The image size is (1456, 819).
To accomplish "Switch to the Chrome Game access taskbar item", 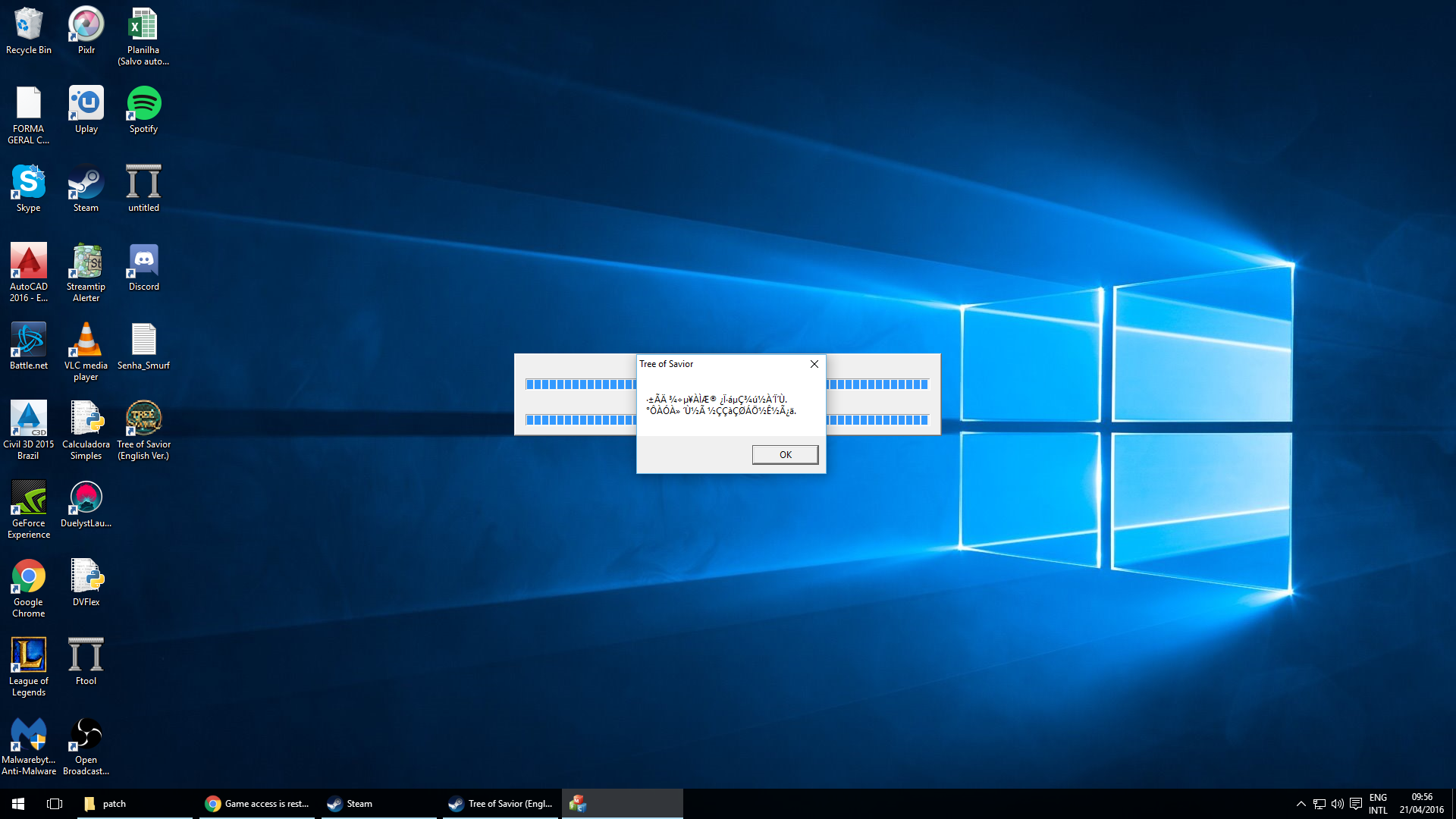I will point(258,804).
